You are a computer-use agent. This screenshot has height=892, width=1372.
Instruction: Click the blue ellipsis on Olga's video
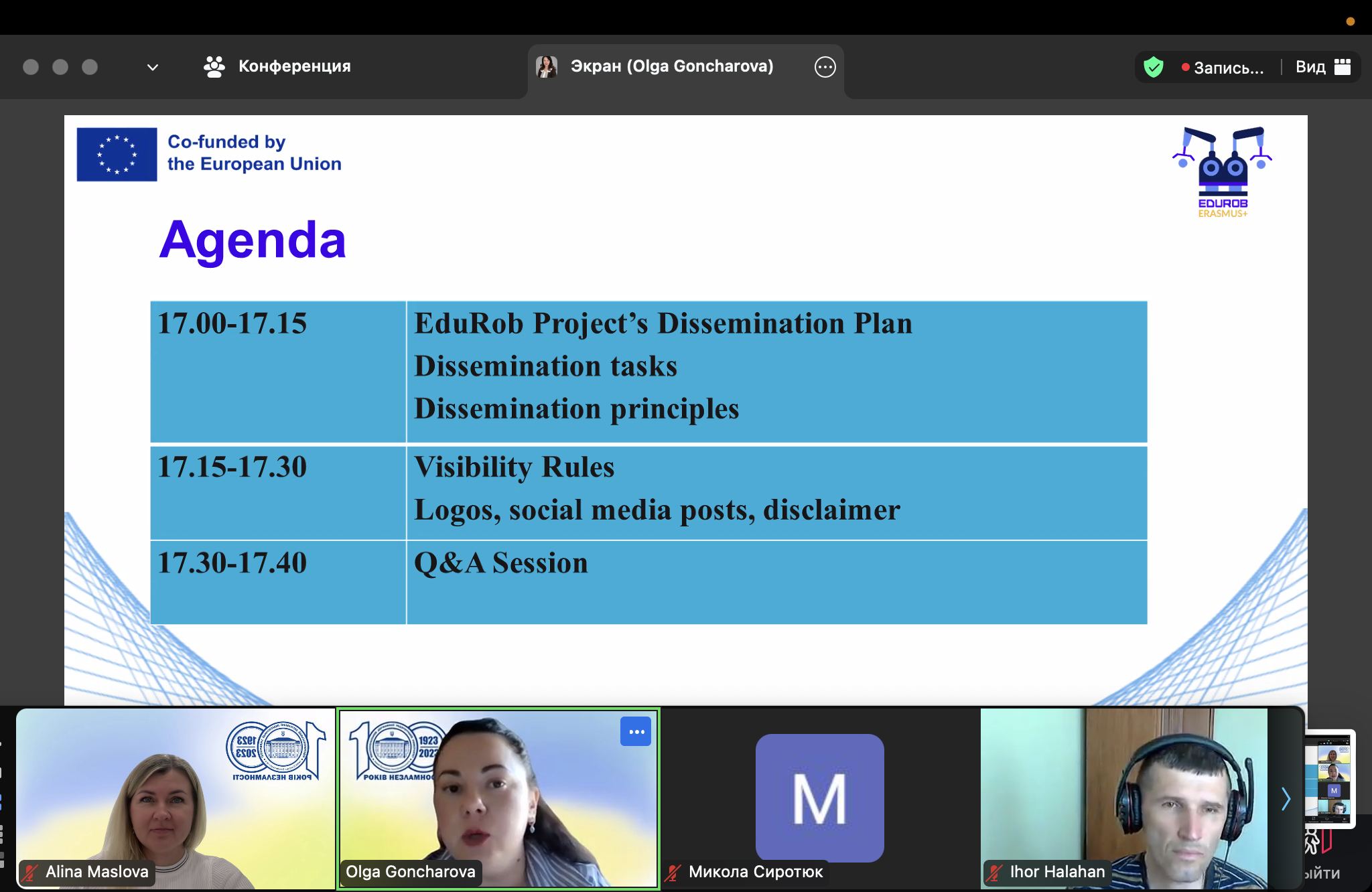[x=636, y=732]
